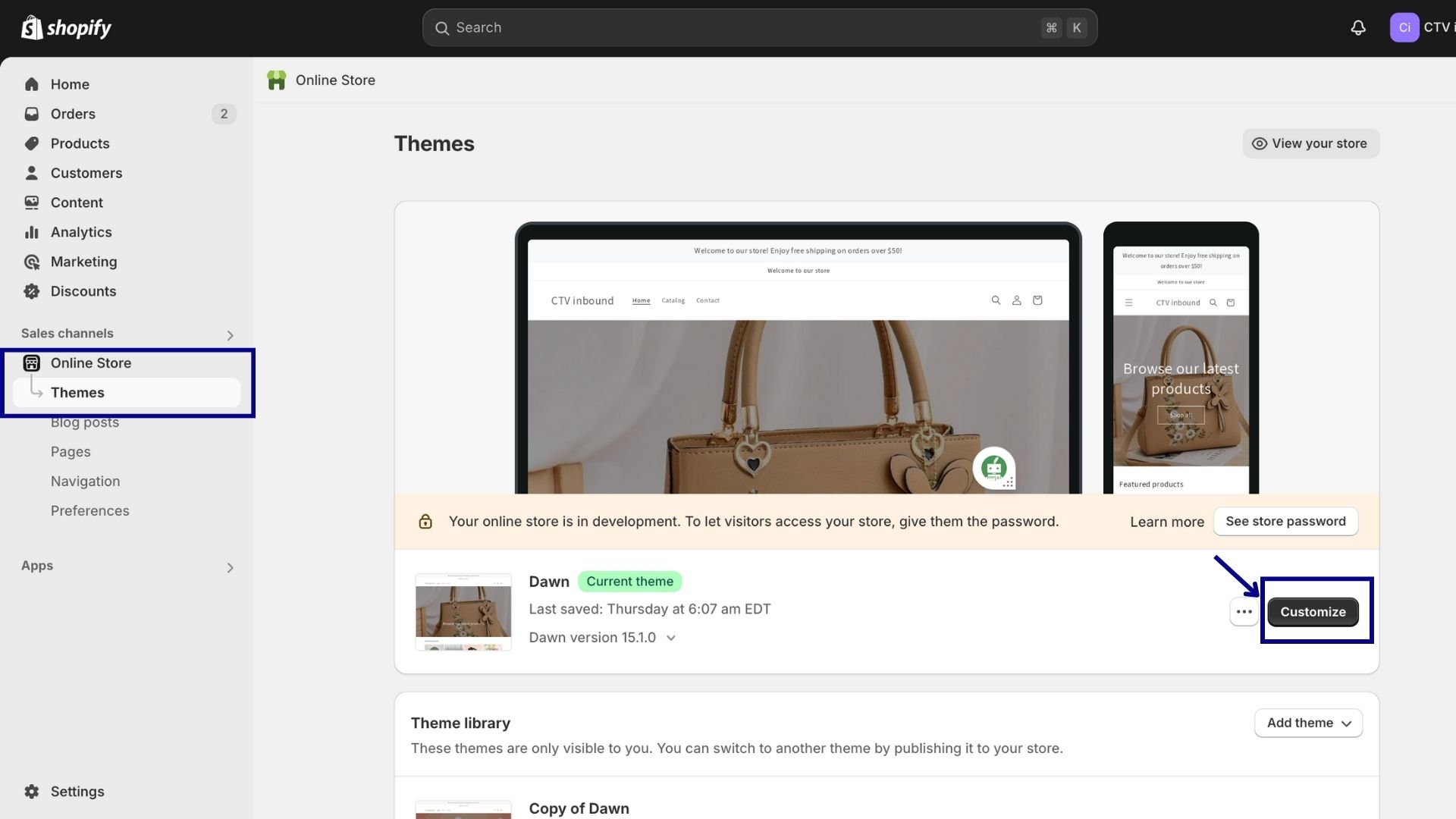Click the mobile theme preview image
Screen dimensions: 1456x819
[x=1181, y=358]
